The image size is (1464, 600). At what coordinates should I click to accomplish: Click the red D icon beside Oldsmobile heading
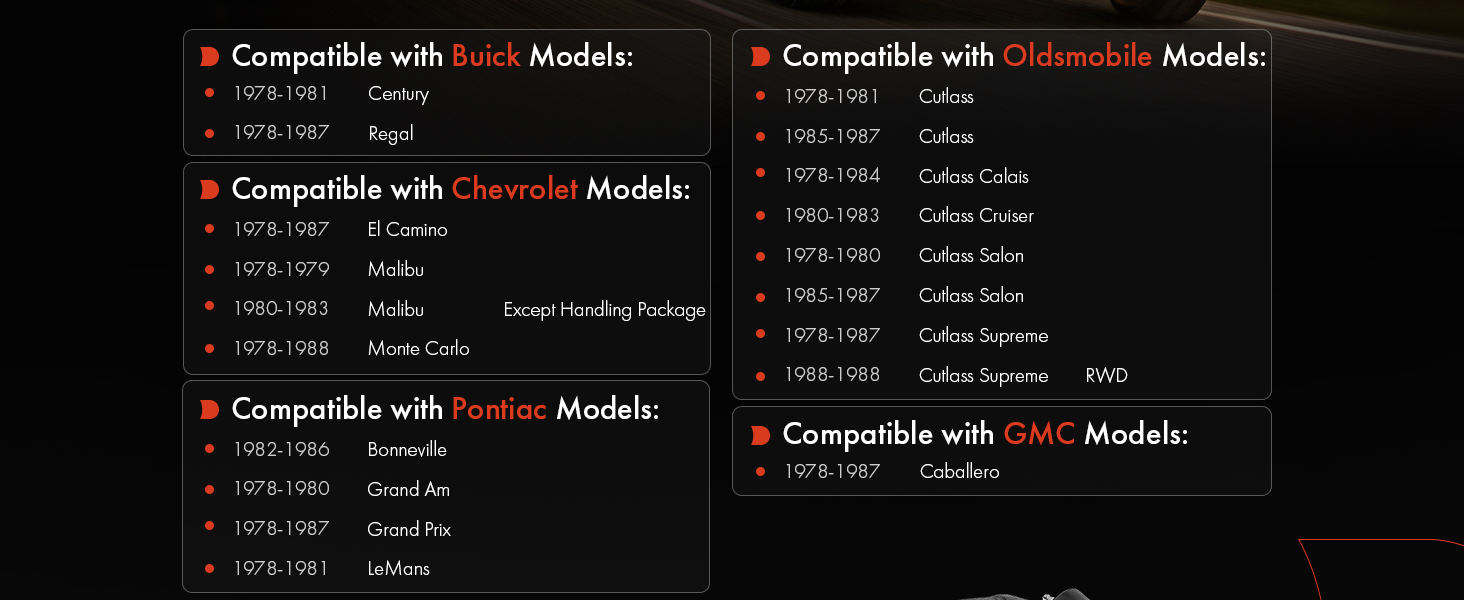760,57
